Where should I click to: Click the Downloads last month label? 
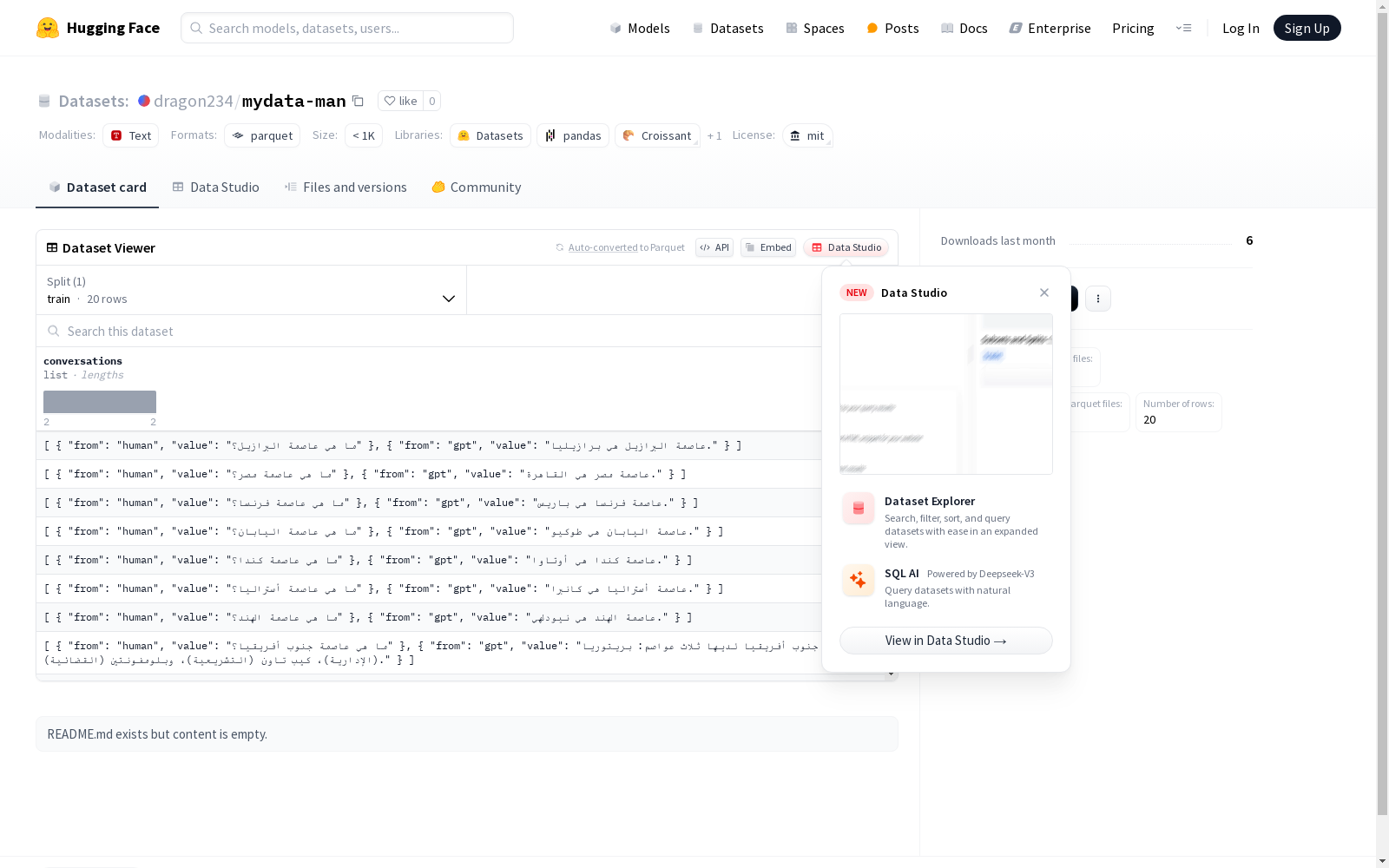(x=998, y=240)
